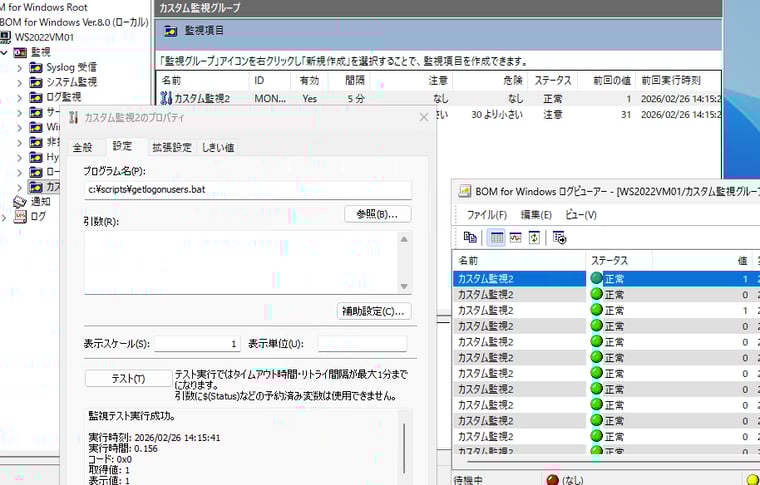The image size is (760, 485).
Task: Click the red circle icon beside (なし)
Action: tap(552, 480)
